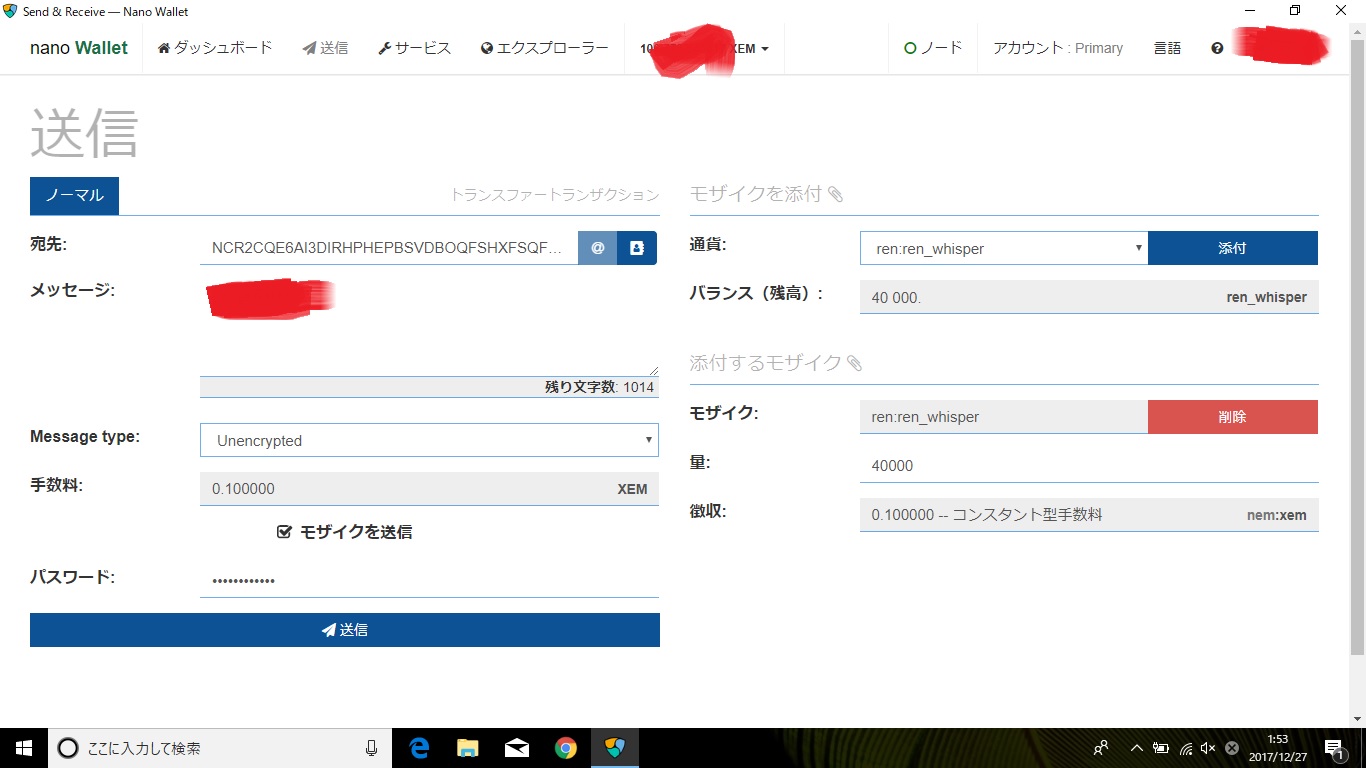Open the address book icon button
The height and width of the screenshot is (768, 1366).
pos(637,248)
